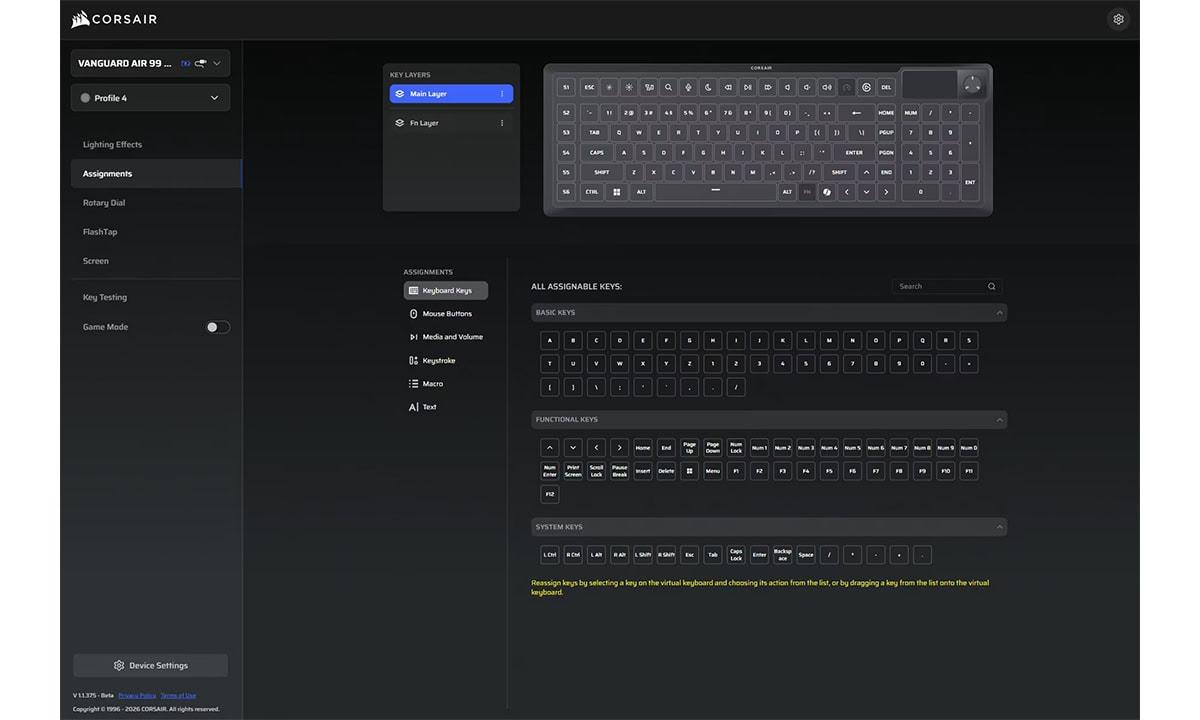Select the screen display on virtual keyboard
This screenshot has width=1200, height=720.
pyautogui.click(x=929, y=84)
